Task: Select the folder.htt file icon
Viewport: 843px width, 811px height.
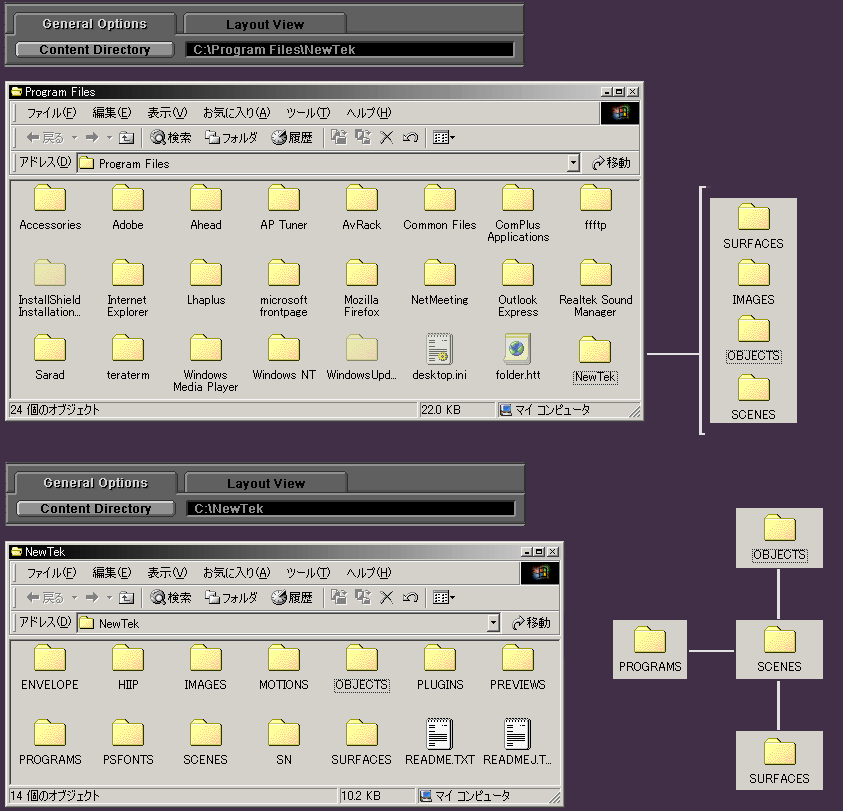Action: pos(517,350)
